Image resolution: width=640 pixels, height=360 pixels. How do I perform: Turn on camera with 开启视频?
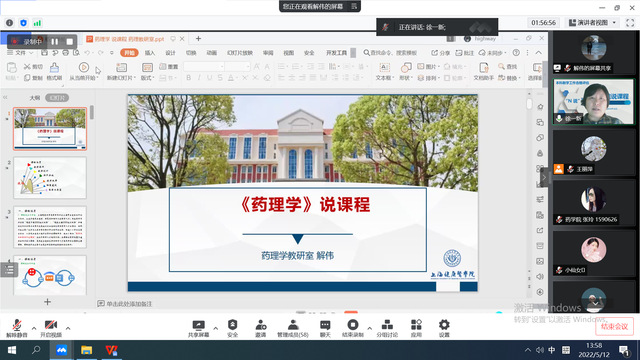tap(51, 329)
